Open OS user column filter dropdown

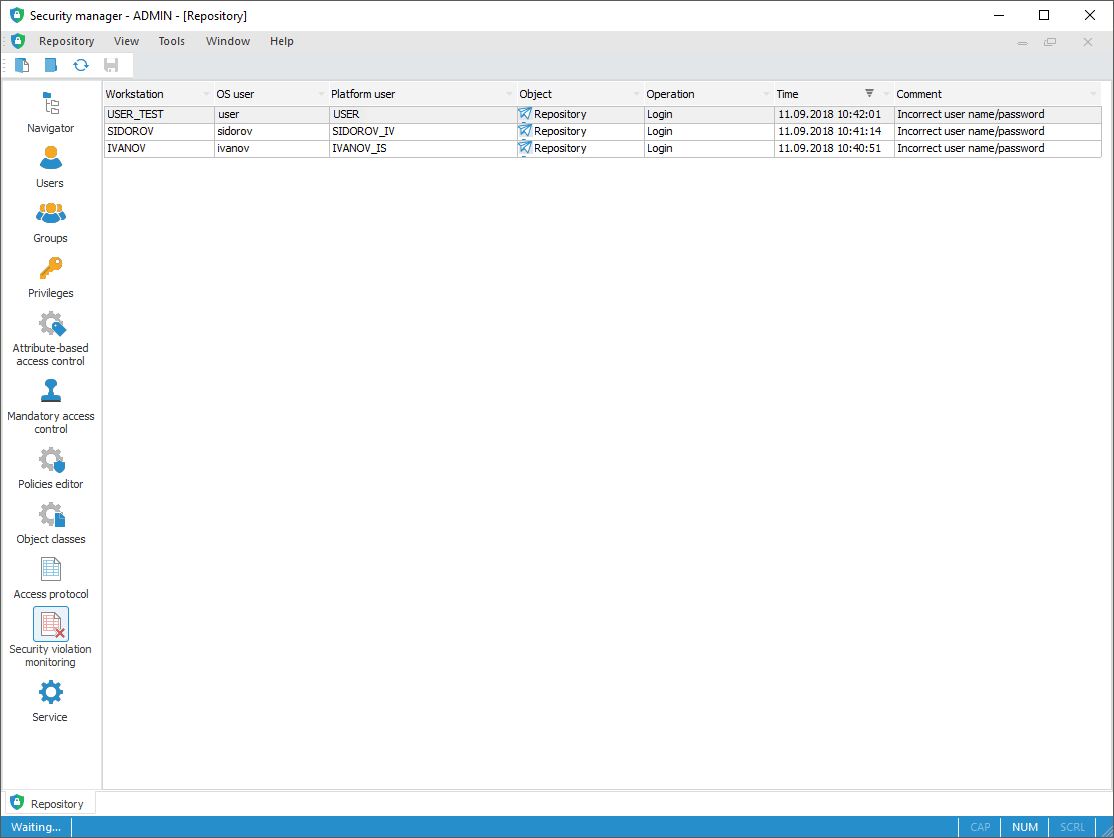[322, 94]
